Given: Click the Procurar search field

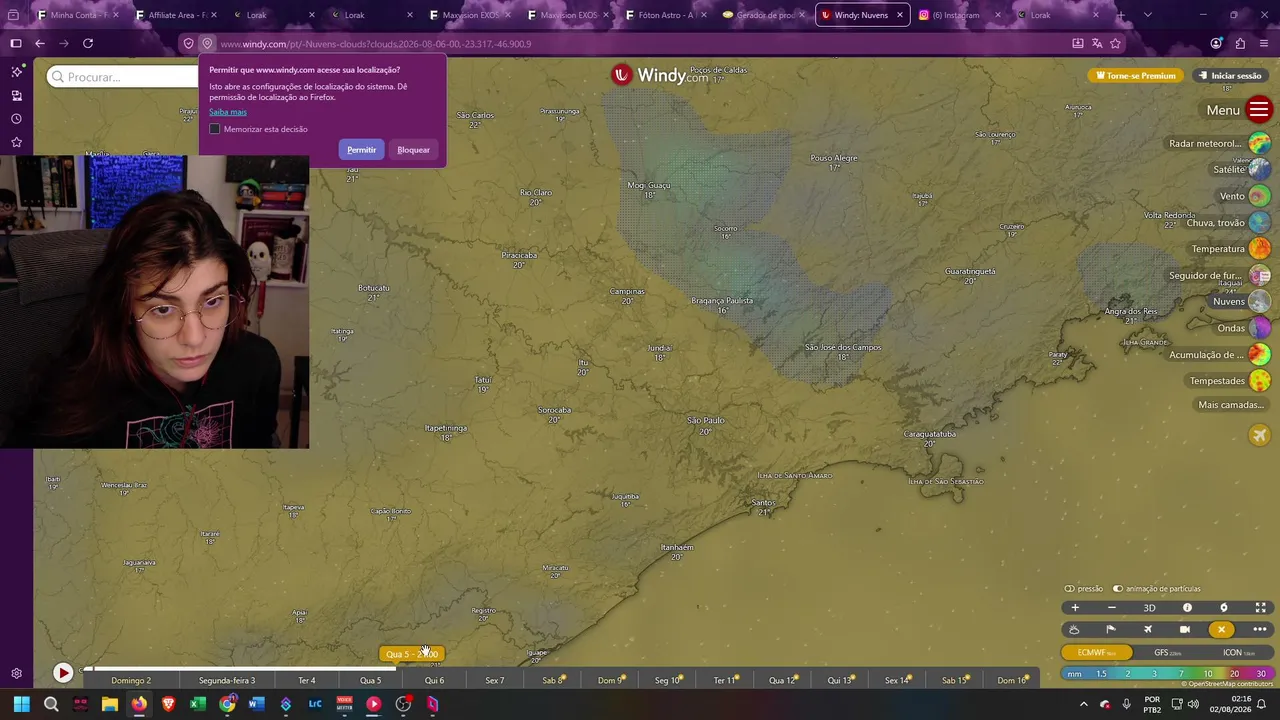Looking at the screenshot, I should pos(122,77).
